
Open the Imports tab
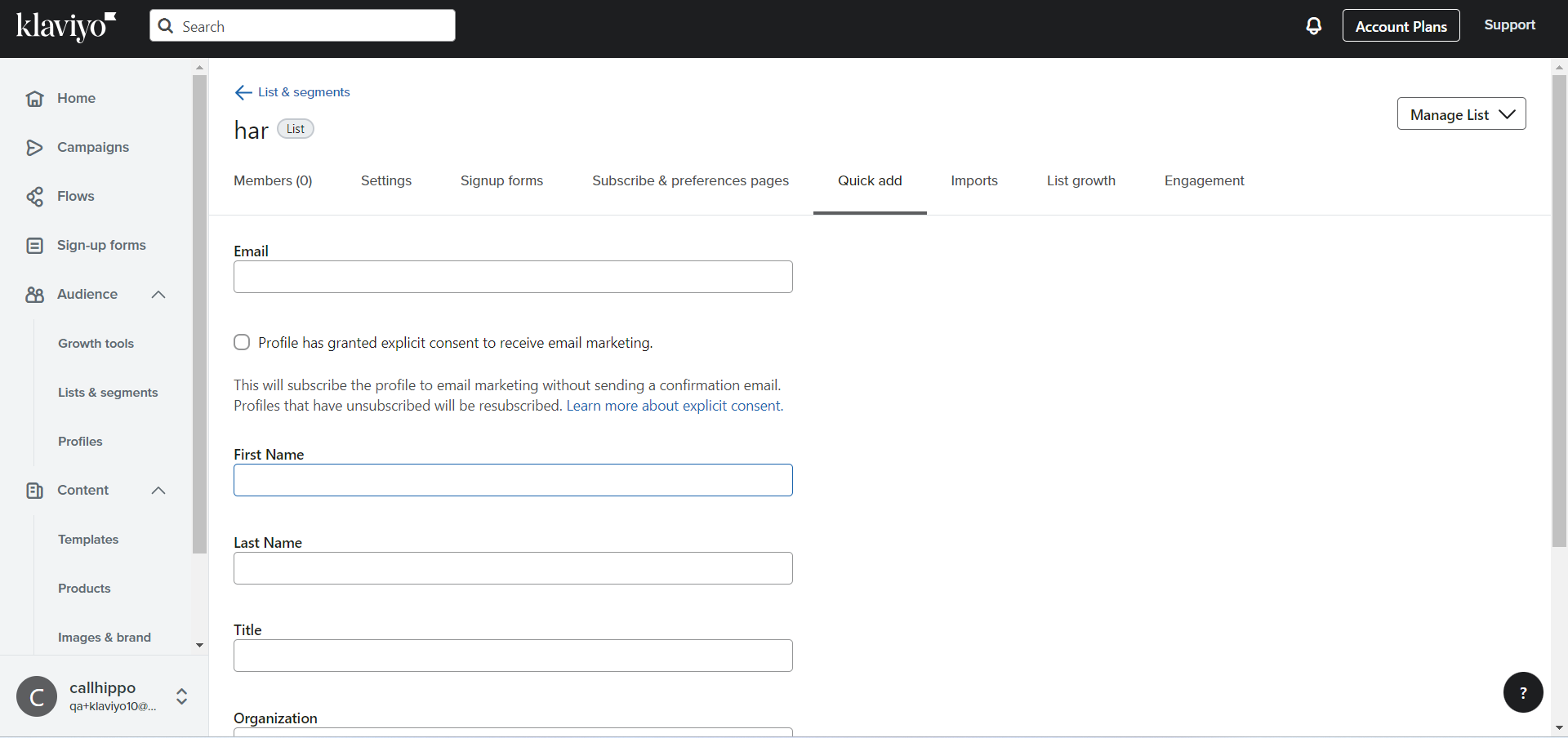click(974, 180)
